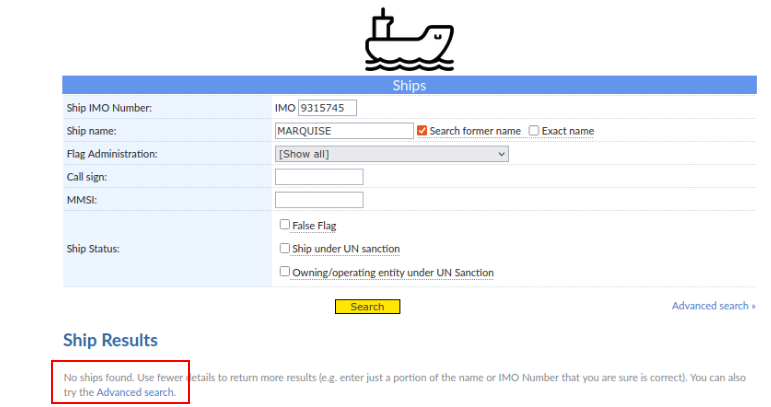Check Ship under UN sanction checkbox
Viewport: 771px width, 407px height.
coord(284,248)
